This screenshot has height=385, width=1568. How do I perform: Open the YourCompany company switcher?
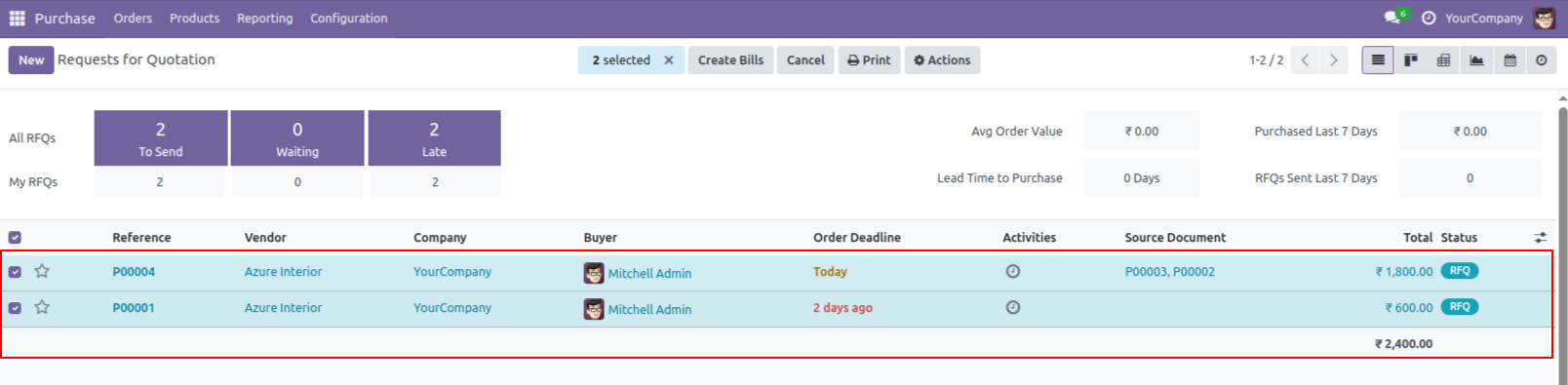point(1484,19)
